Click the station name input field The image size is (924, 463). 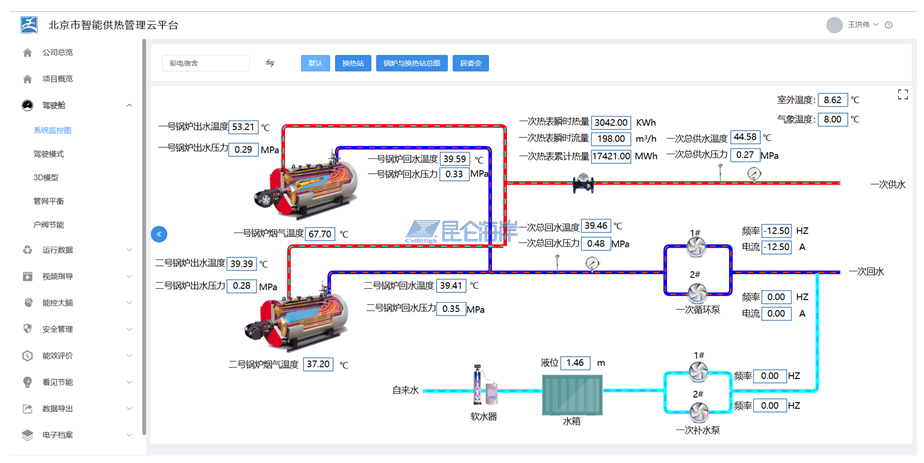pyautogui.click(x=206, y=63)
